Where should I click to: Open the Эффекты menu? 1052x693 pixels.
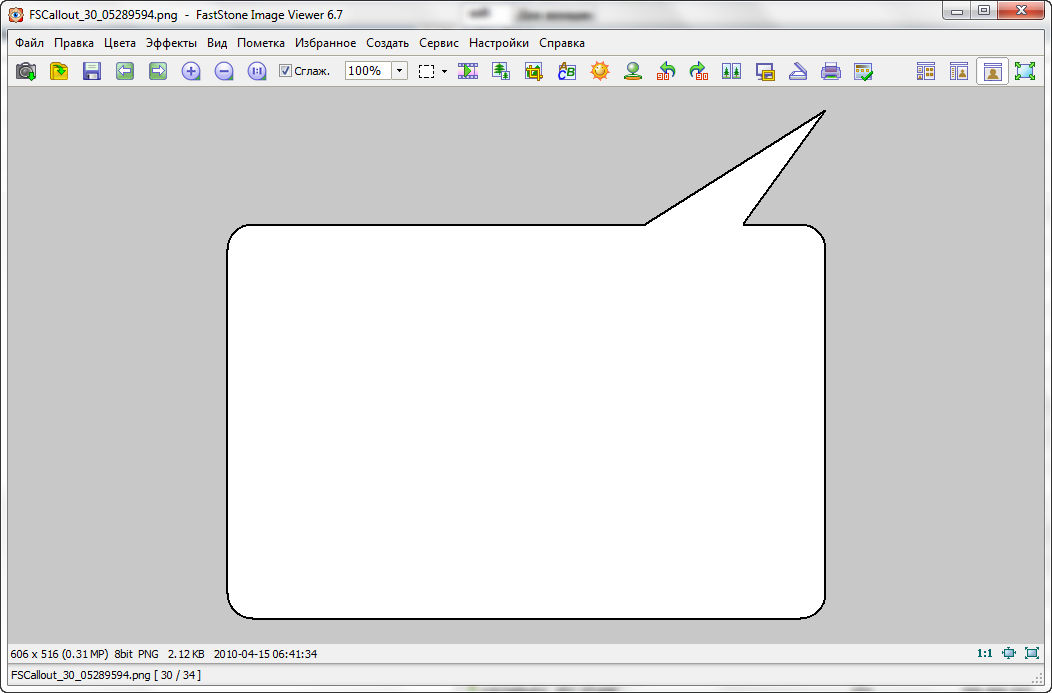171,43
